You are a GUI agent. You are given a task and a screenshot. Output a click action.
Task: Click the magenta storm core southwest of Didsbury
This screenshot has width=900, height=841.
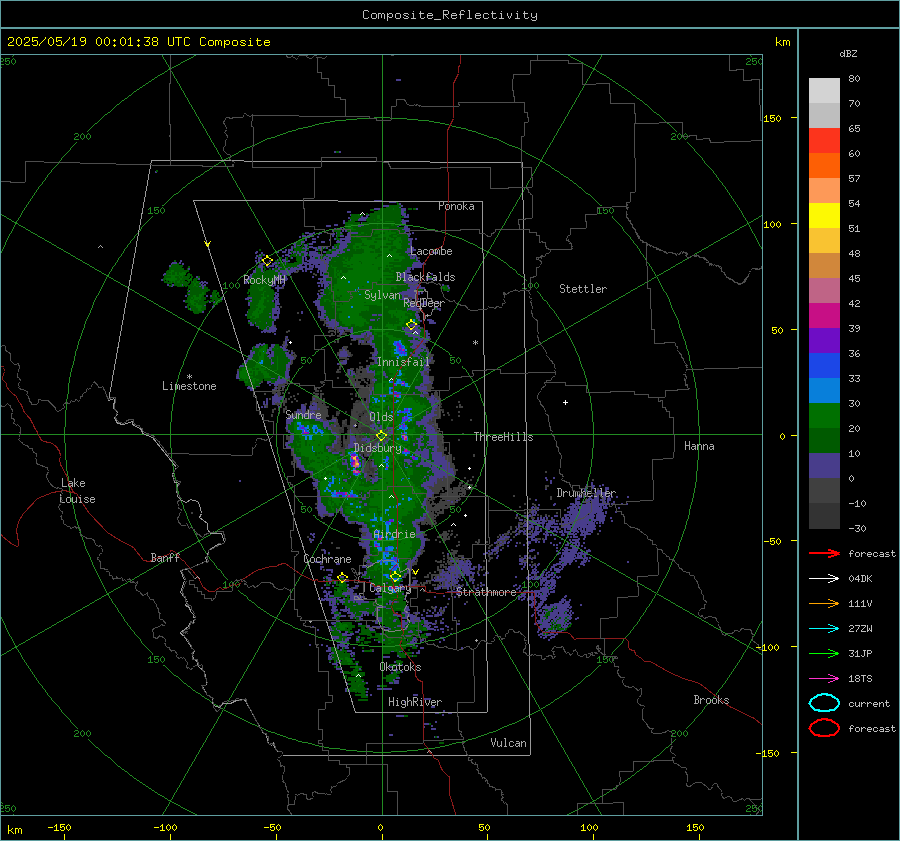point(355,462)
